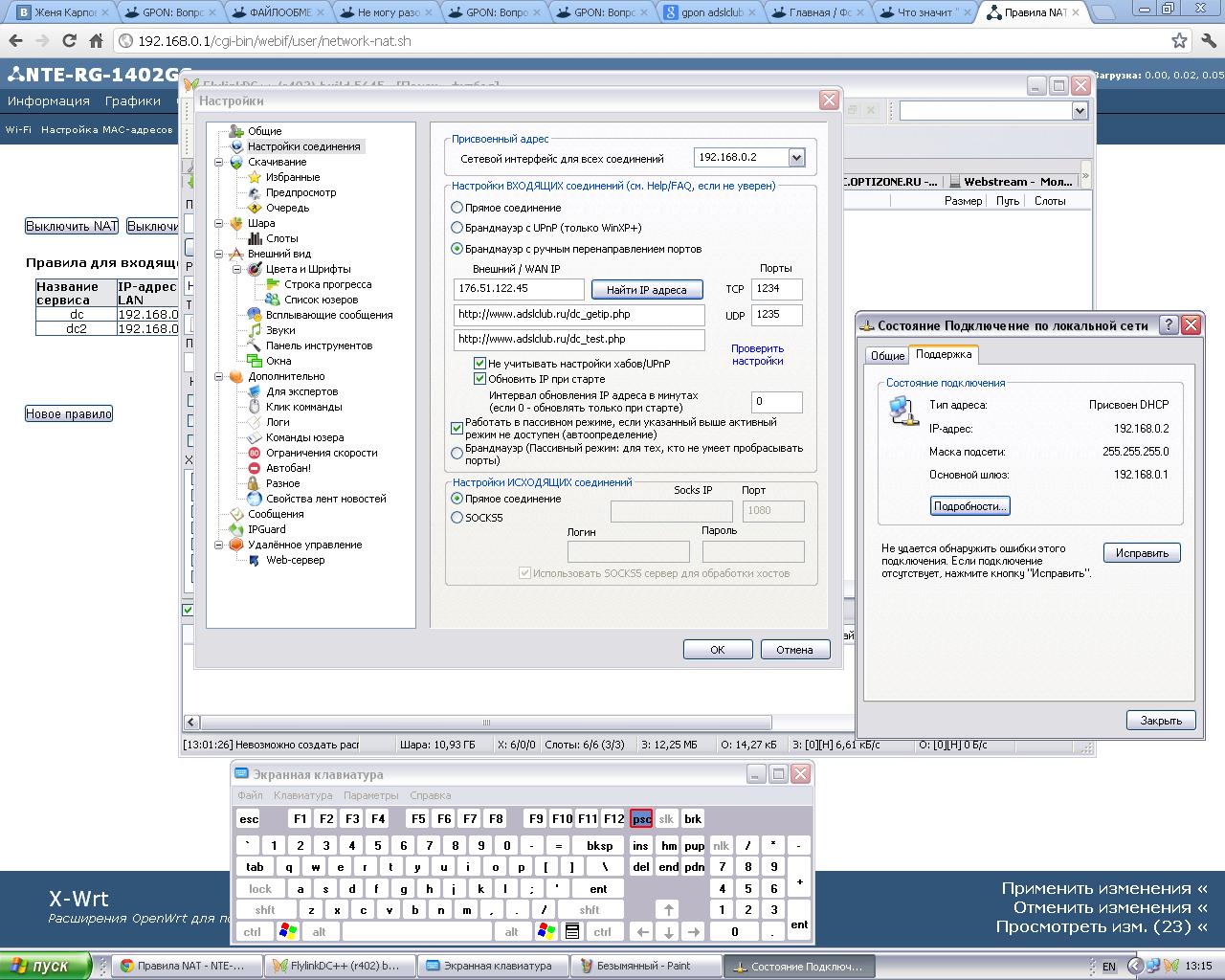Bookmark page using the star icon
The height and width of the screenshot is (980, 1225).
pyautogui.click(x=1180, y=41)
